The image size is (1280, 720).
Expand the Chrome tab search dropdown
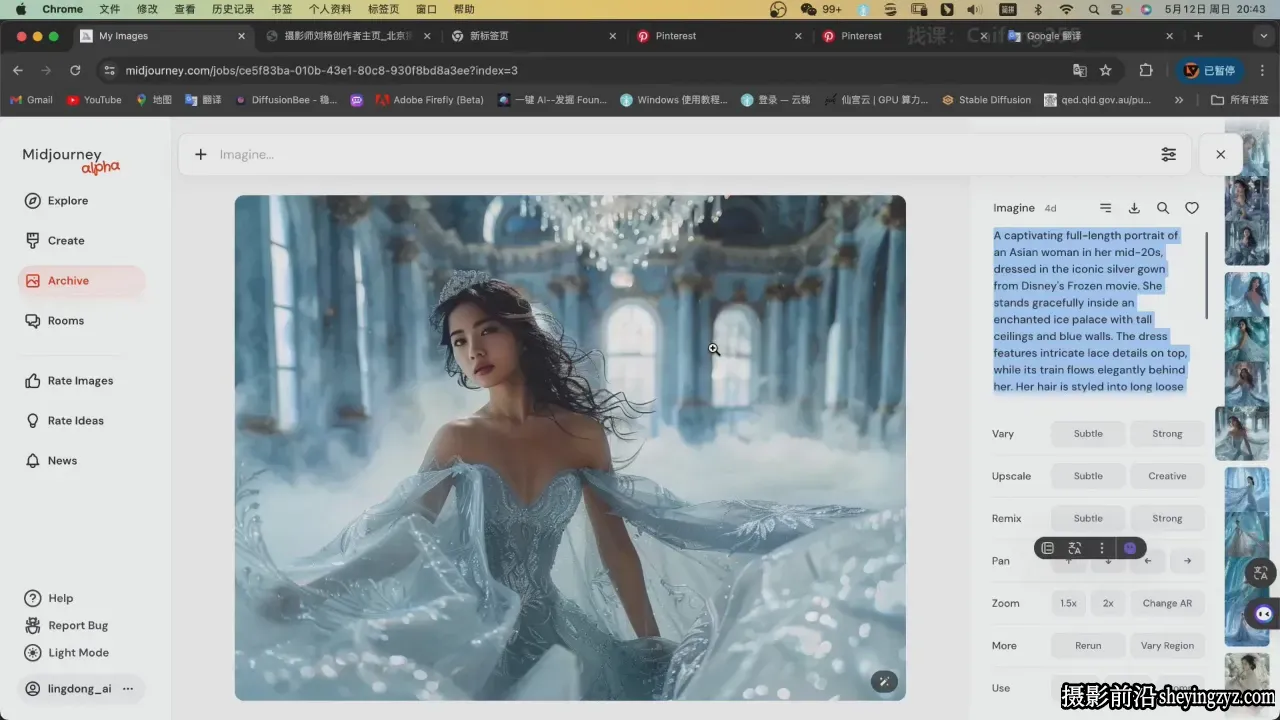click(1263, 36)
